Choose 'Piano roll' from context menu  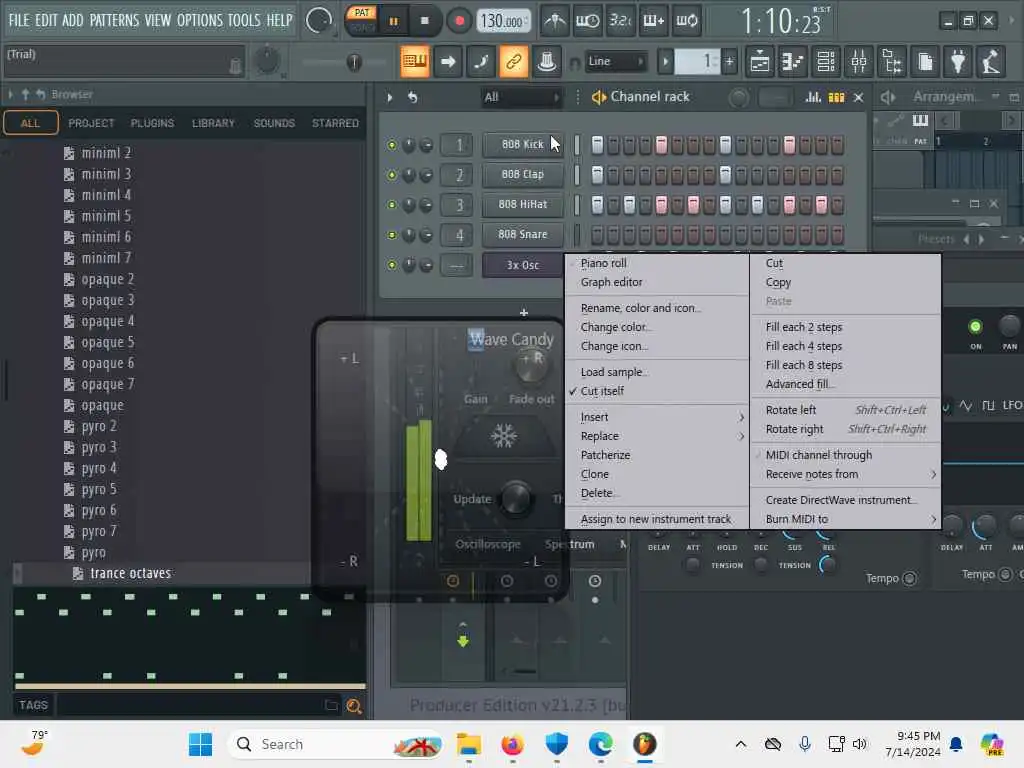pos(603,263)
